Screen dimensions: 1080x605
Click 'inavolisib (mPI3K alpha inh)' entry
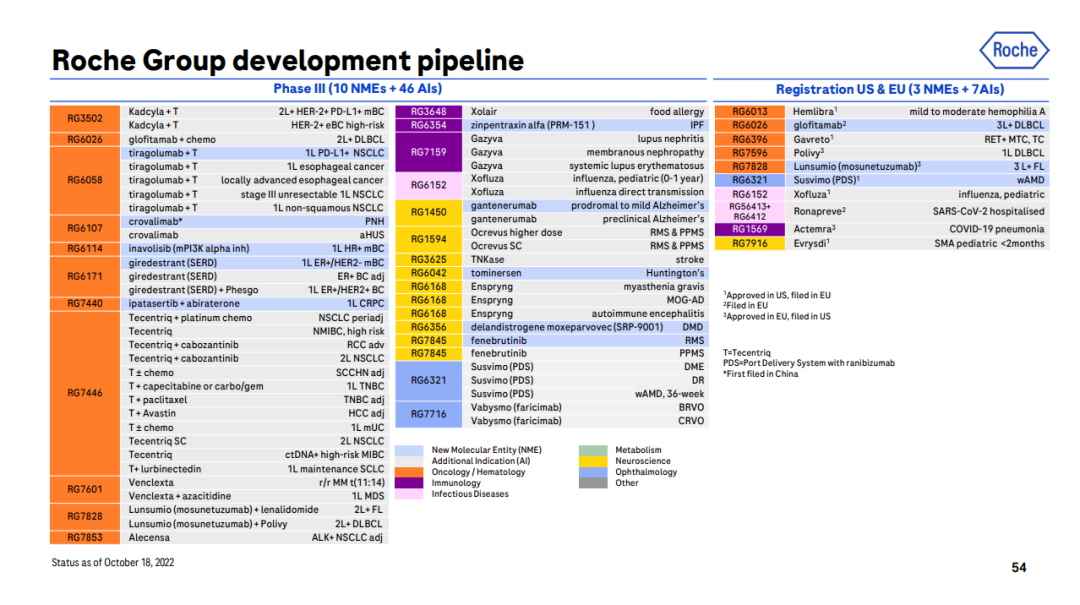[189, 249]
